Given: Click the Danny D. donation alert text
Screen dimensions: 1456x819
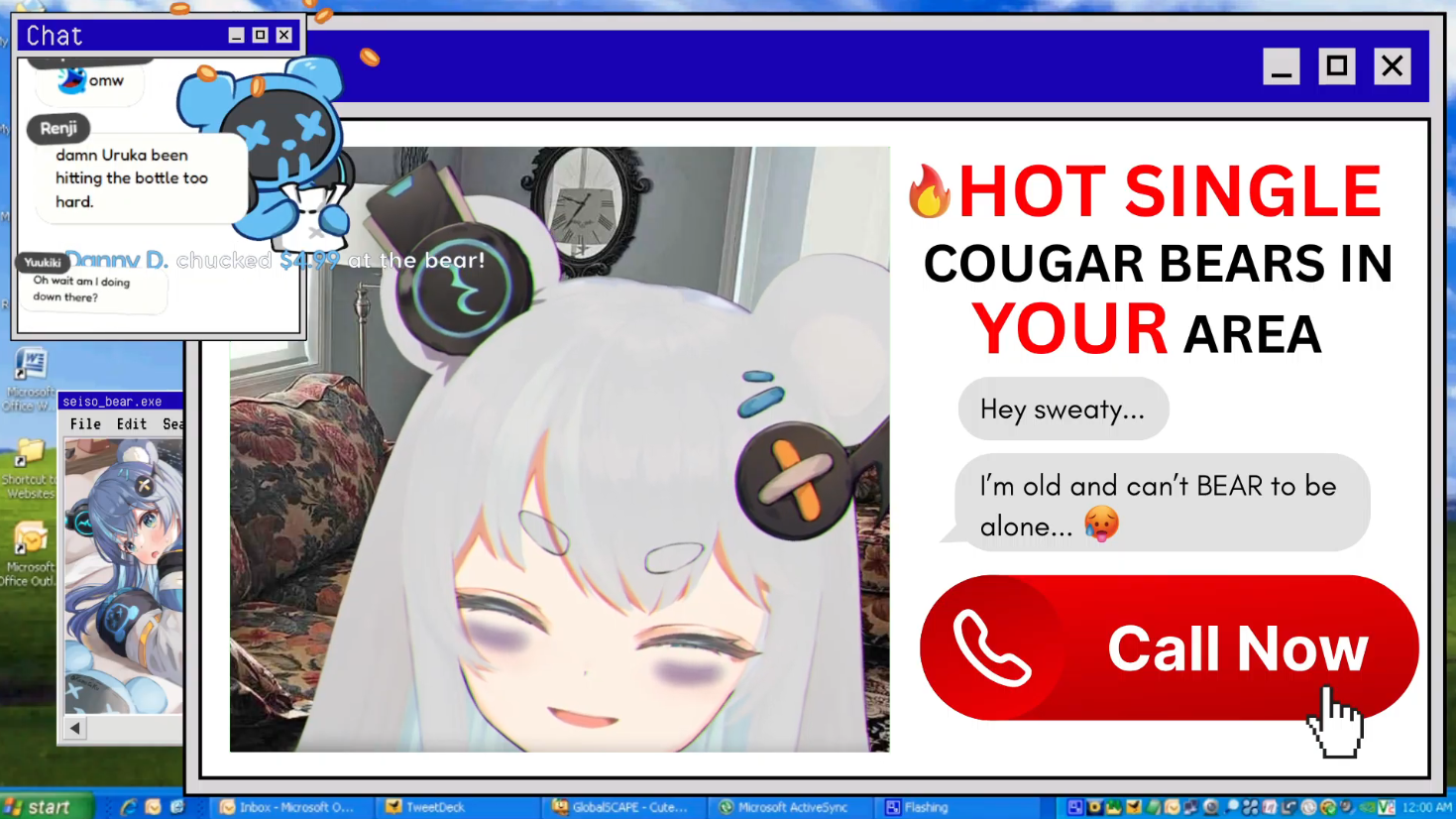Looking at the screenshot, I should point(276,260).
